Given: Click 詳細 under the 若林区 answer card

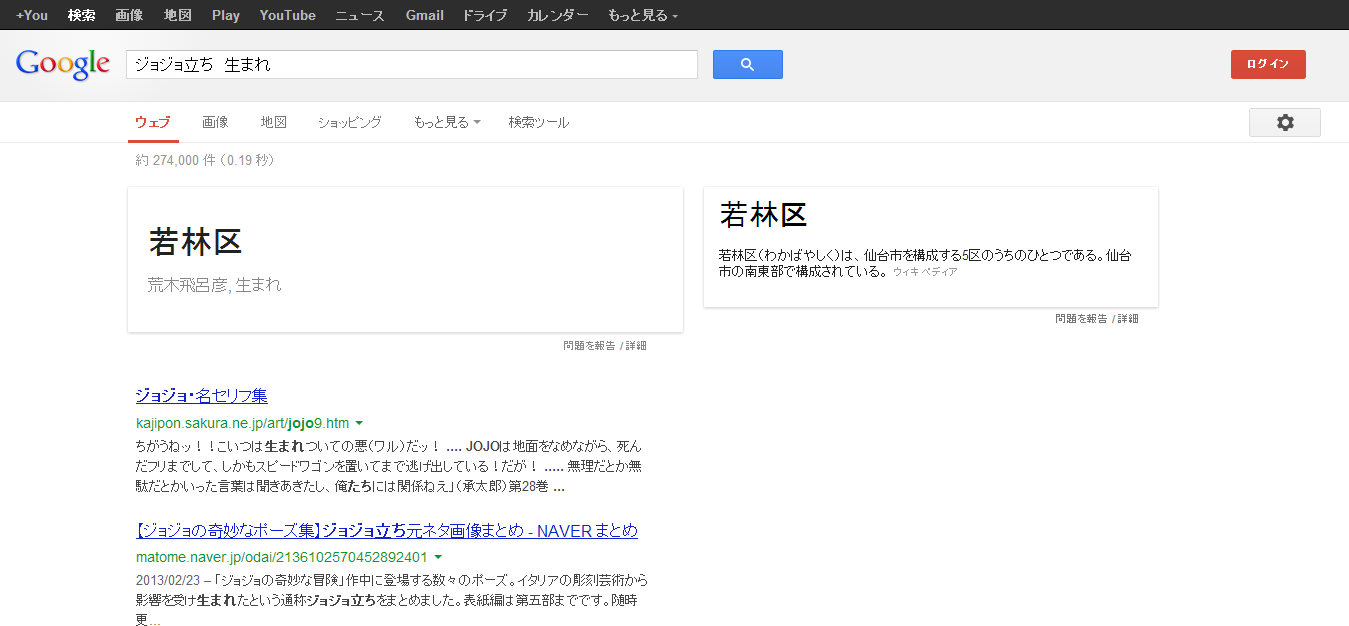Looking at the screenshot, I should (636, 346).
